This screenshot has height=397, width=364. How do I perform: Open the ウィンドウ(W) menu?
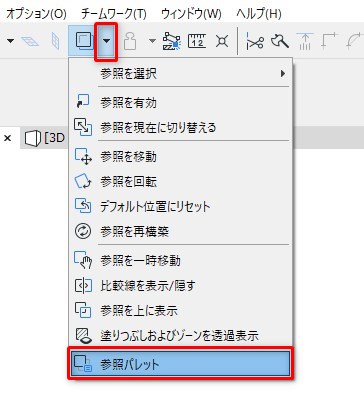pos(191,14)
